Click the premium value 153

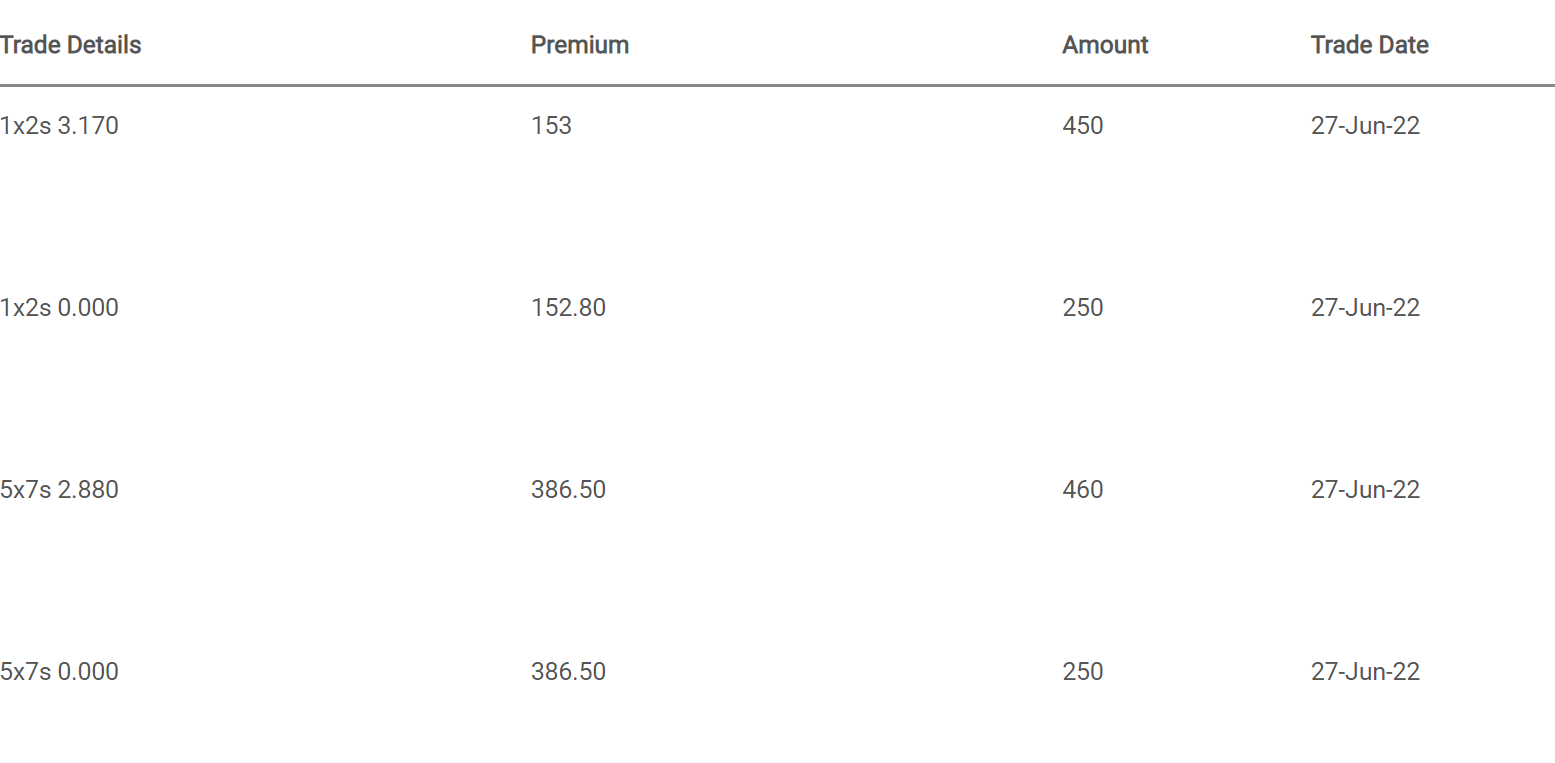tap(552, 126)
